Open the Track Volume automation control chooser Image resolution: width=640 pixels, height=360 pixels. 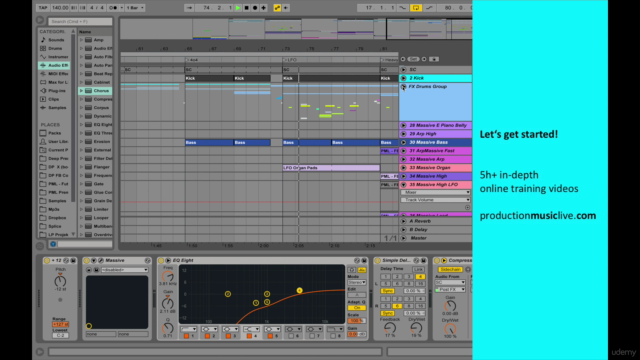(x=435, y=200)
